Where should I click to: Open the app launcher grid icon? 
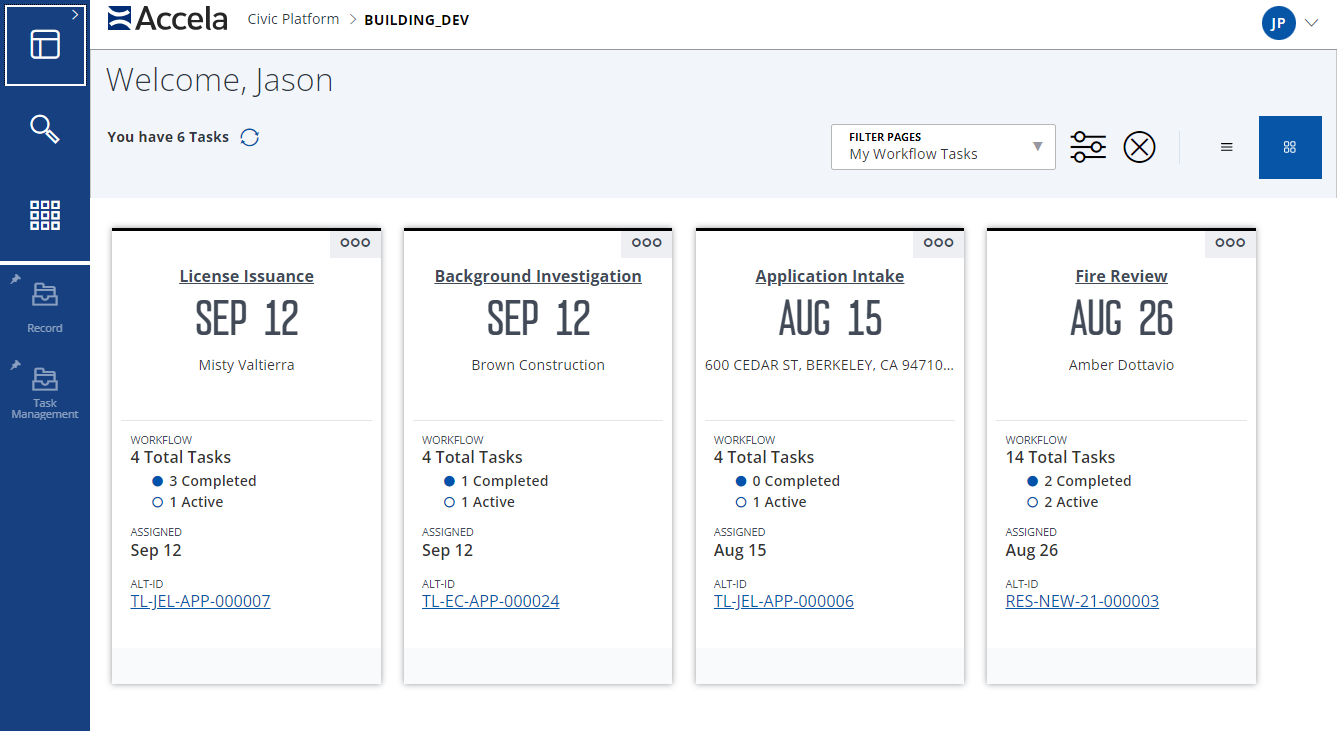coord(45,215)
